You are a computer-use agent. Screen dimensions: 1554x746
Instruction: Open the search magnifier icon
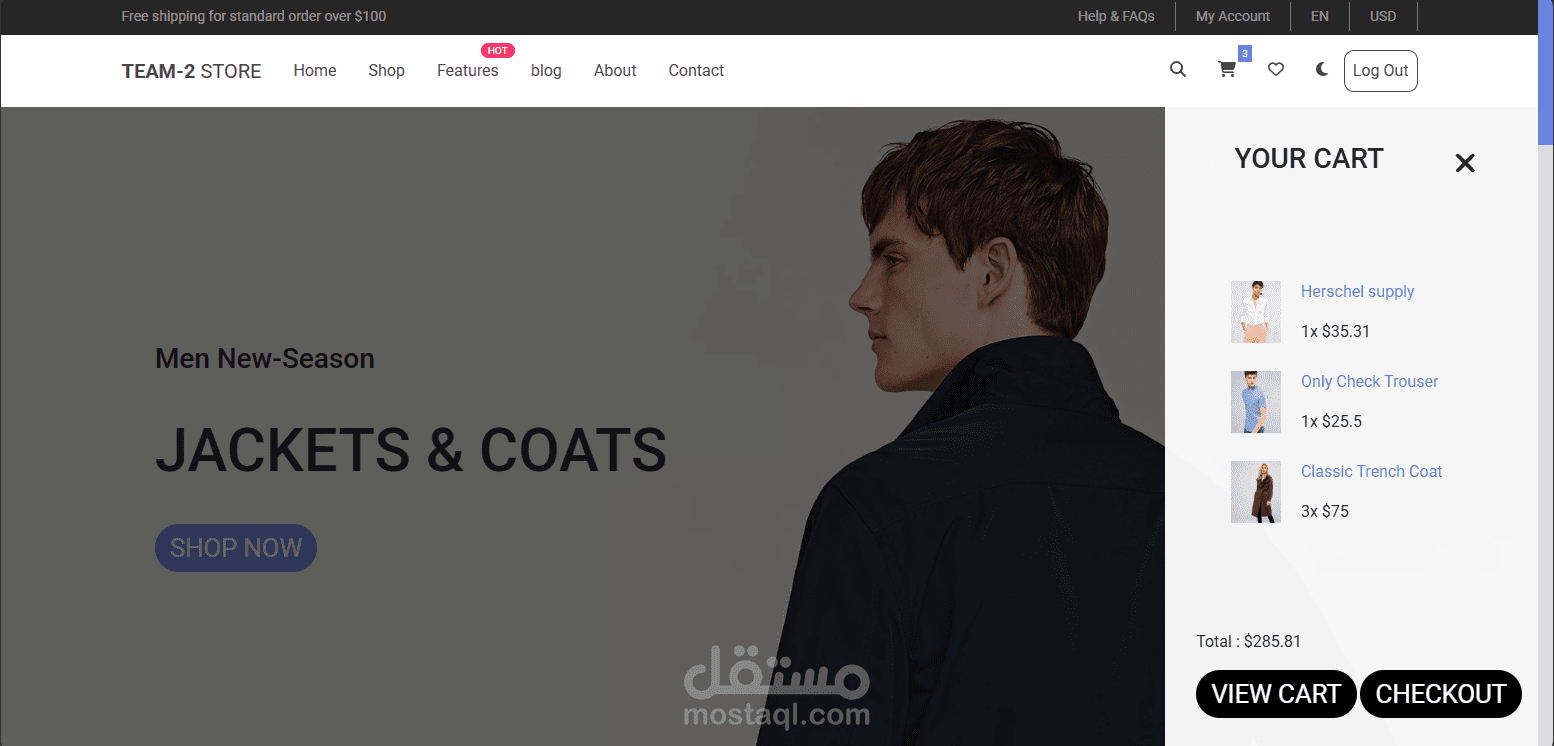tap(1178, 70)
